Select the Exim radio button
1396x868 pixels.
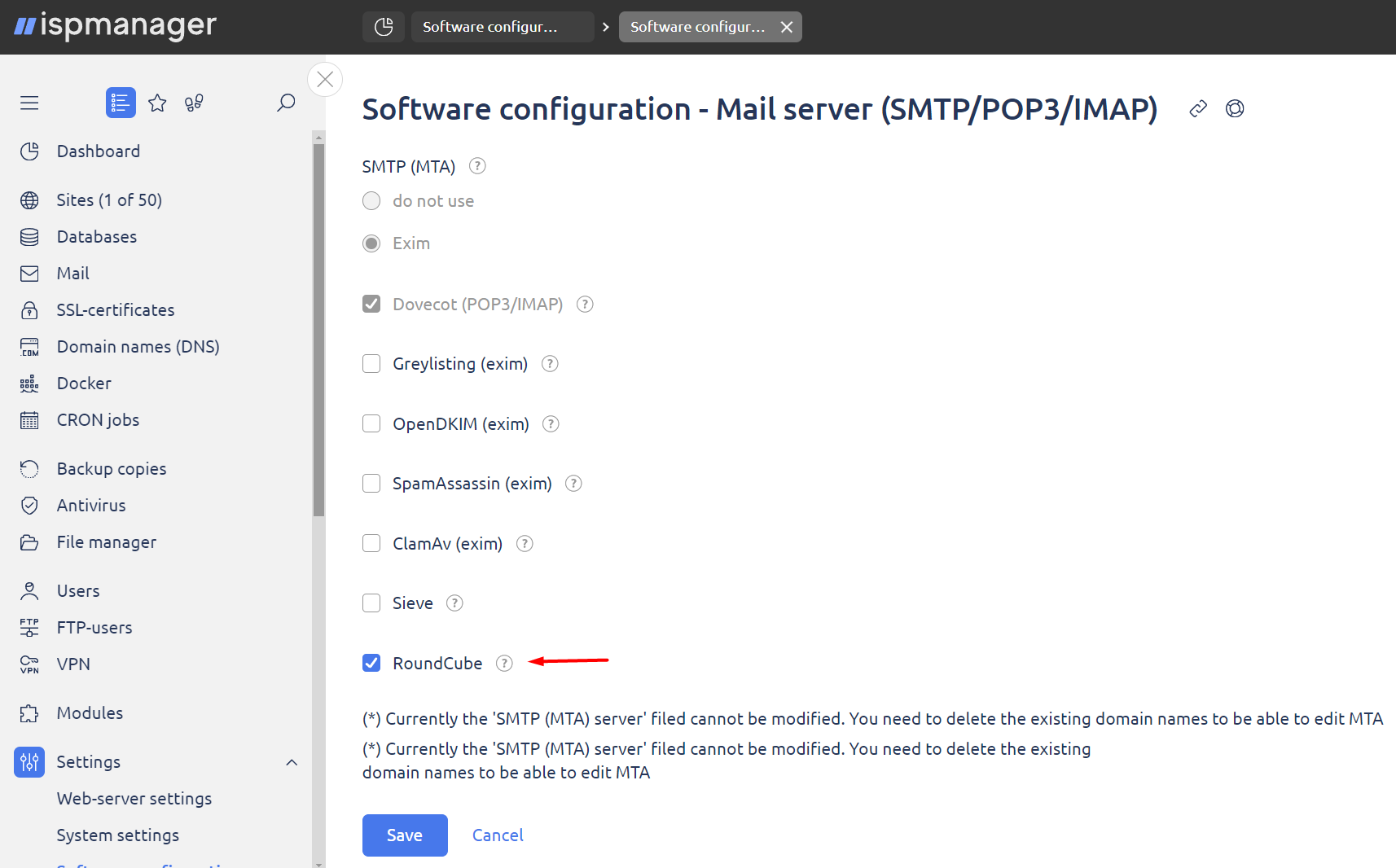click(371, 243)
